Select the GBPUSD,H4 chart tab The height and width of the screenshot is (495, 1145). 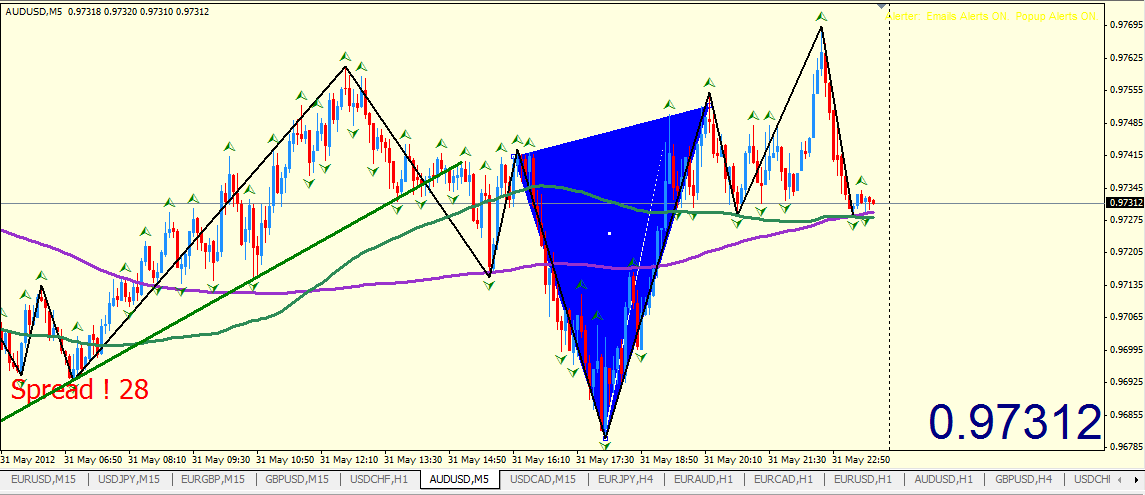pyautogui.click(x=1023, y=480)
